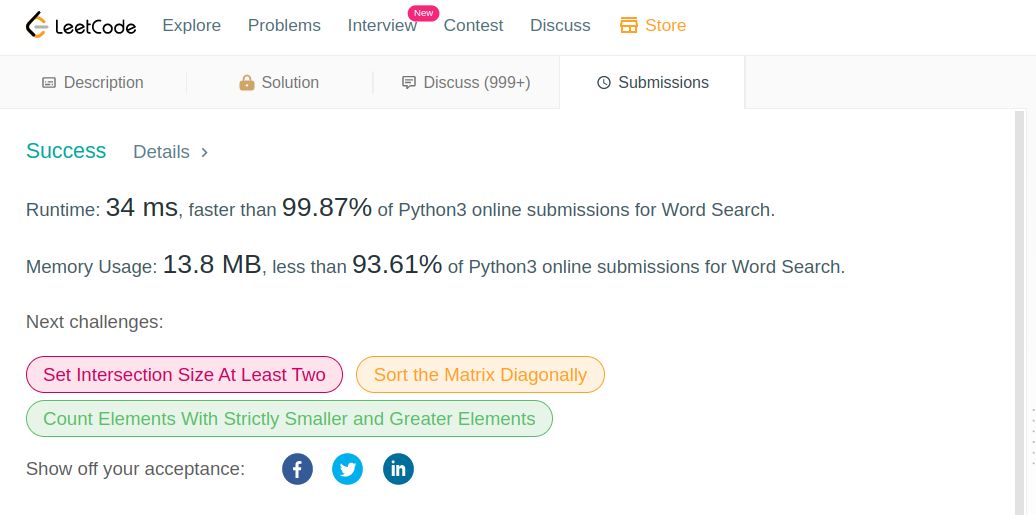Click the Description panel icon

[x=49, y=83]
